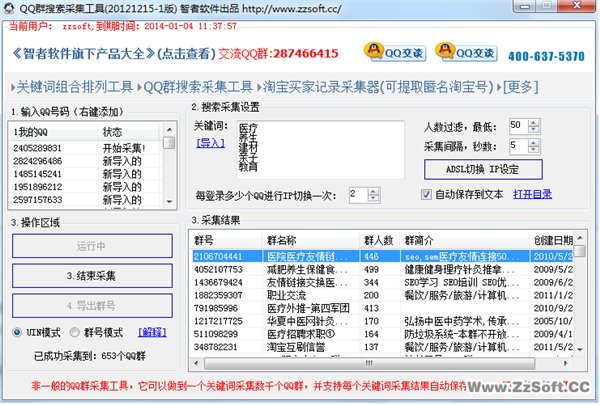600x405 pixels.
Task: Increase 采集间隔 seconds value
Action: pos(533,143)
